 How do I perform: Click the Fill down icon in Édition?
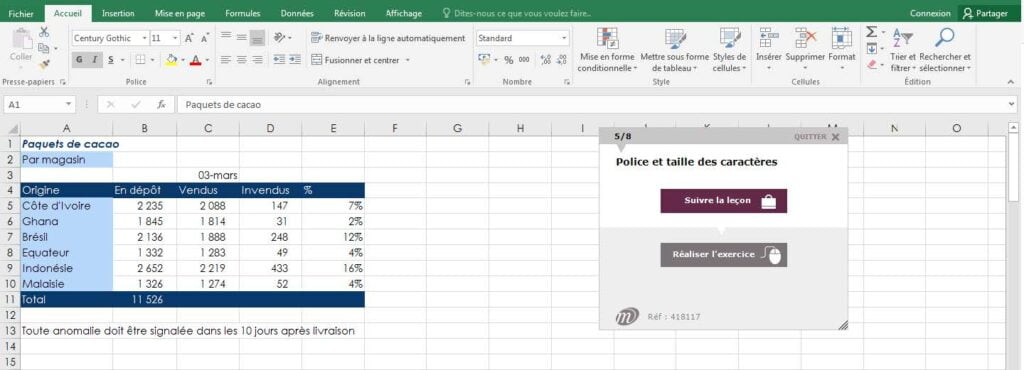pyautogui.click(x=871, y=48)
